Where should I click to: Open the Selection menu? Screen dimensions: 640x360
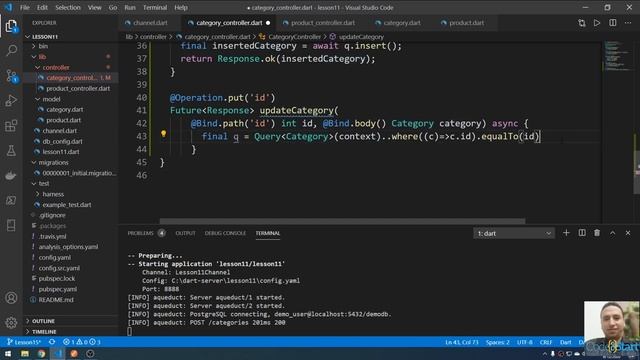click(68, 7)
